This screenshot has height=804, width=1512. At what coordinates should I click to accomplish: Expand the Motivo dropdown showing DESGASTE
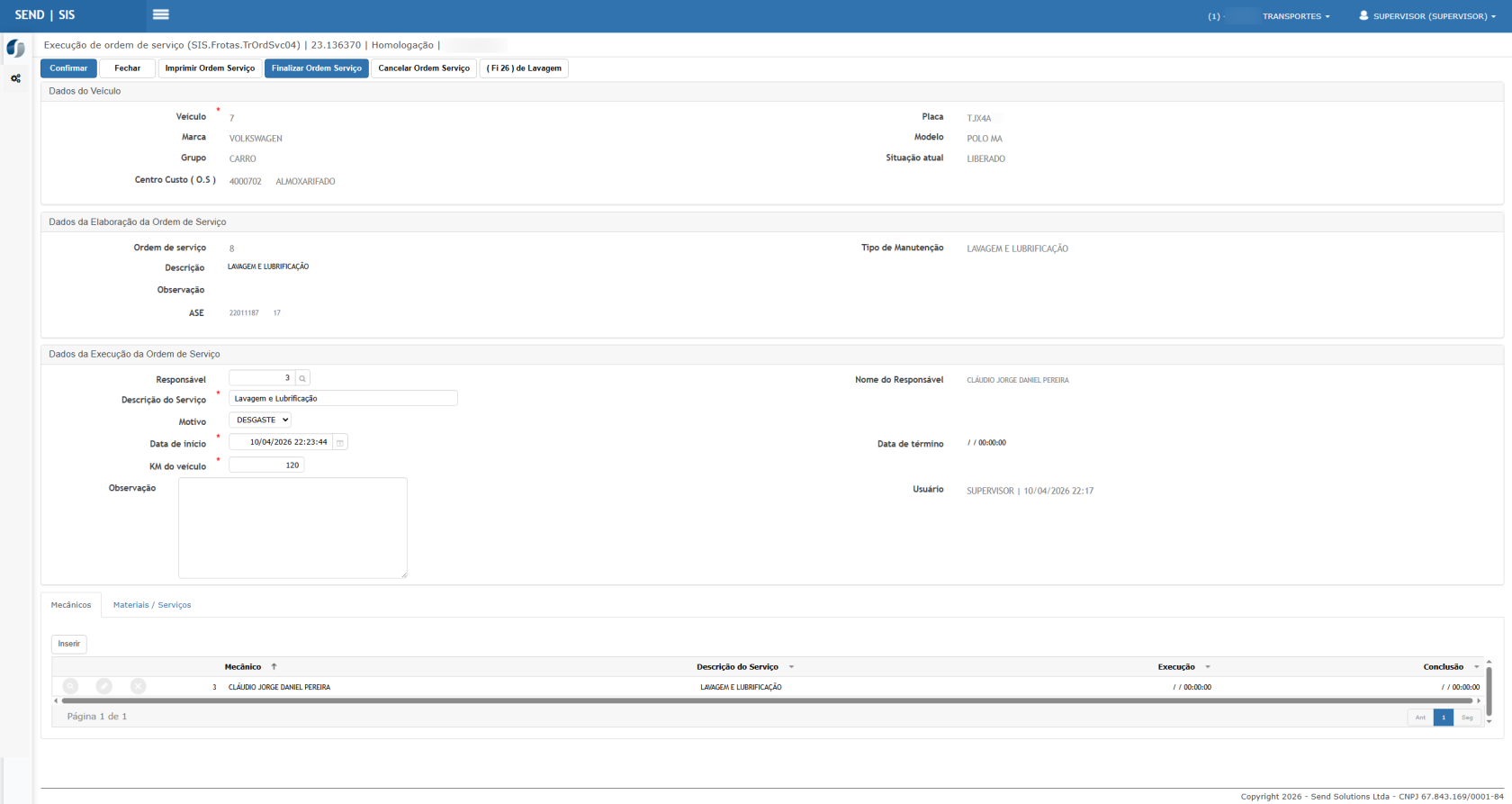260,420
